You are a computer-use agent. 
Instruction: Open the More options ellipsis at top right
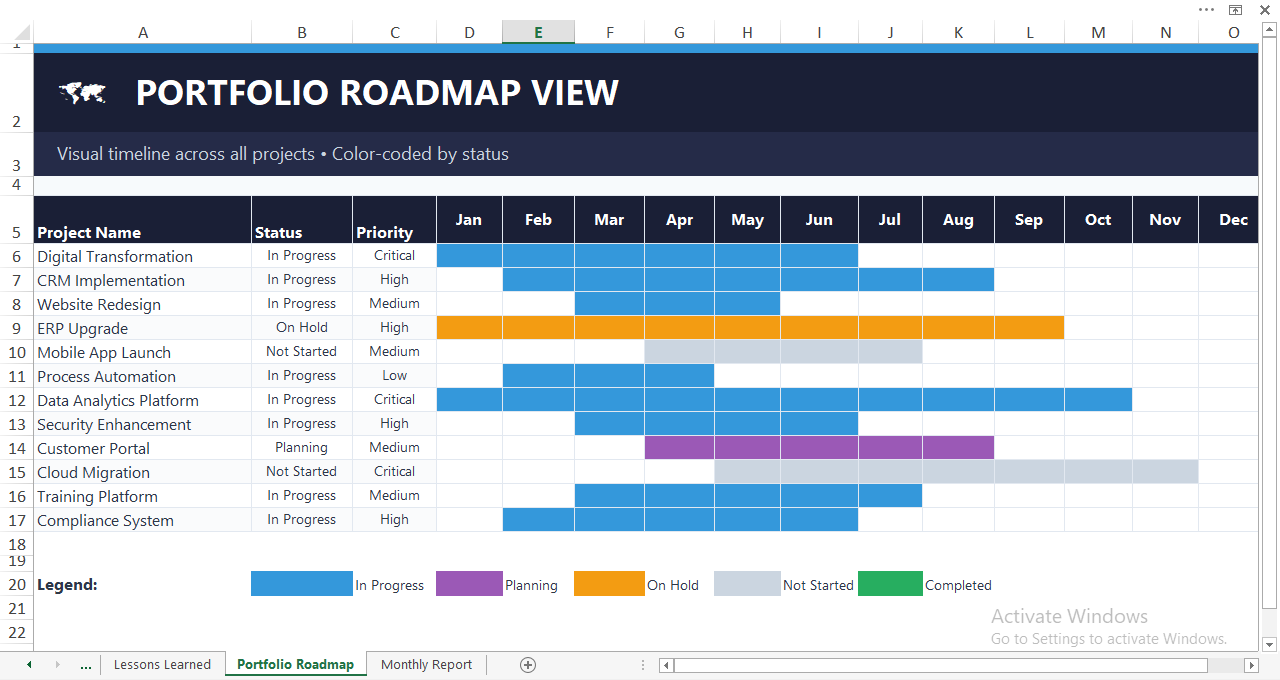pyautogui.click(x=1206, y=9)
